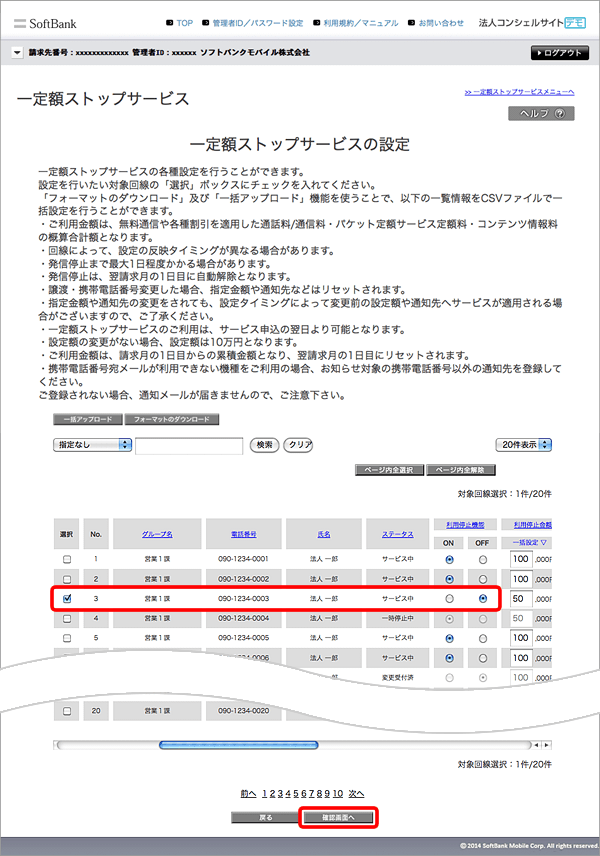The image size is (600, 856).
Task: Select OFF radio for 090-1234-0001
Action: [x=483, y=560]
